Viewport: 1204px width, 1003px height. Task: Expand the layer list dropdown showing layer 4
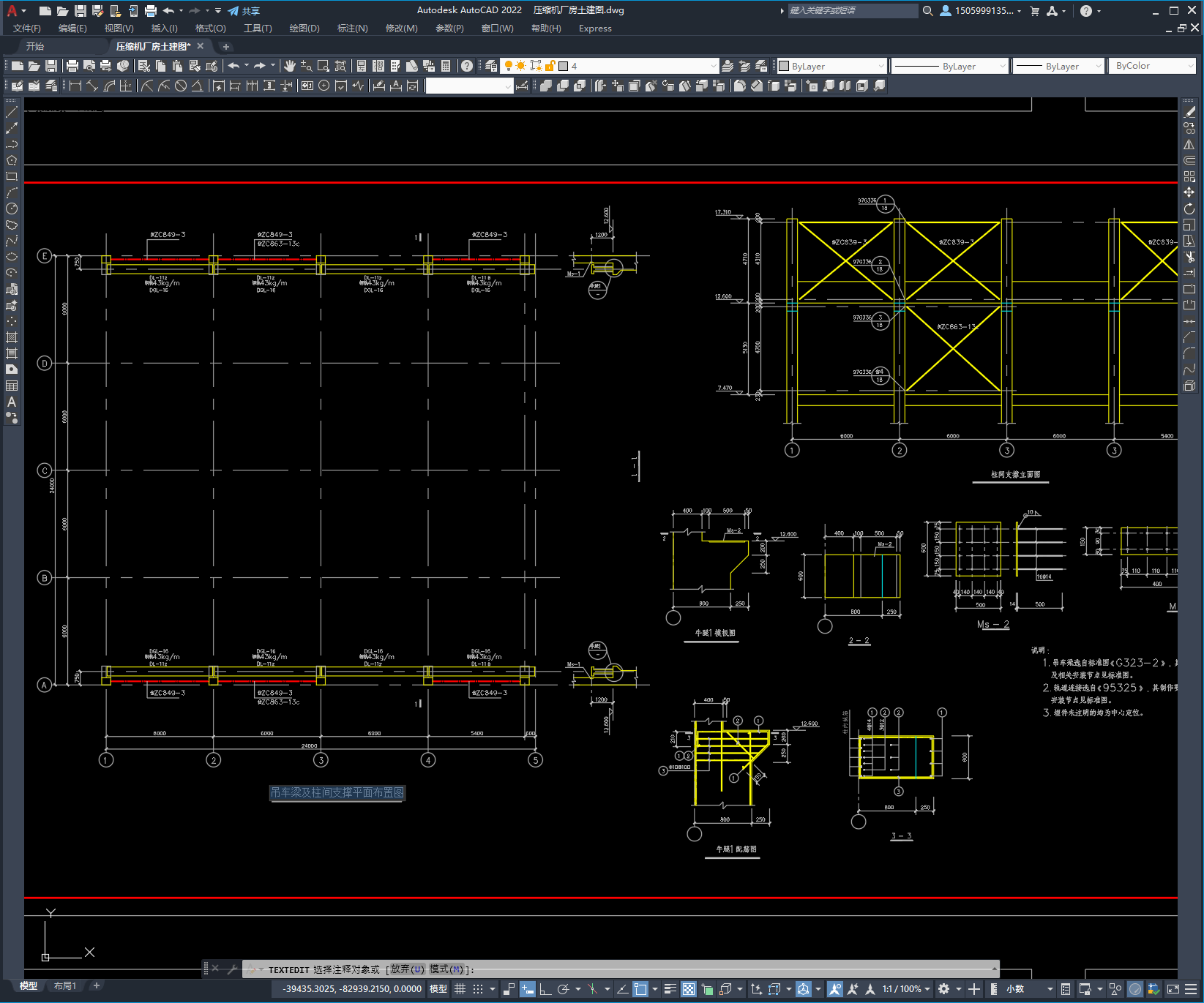714,66
